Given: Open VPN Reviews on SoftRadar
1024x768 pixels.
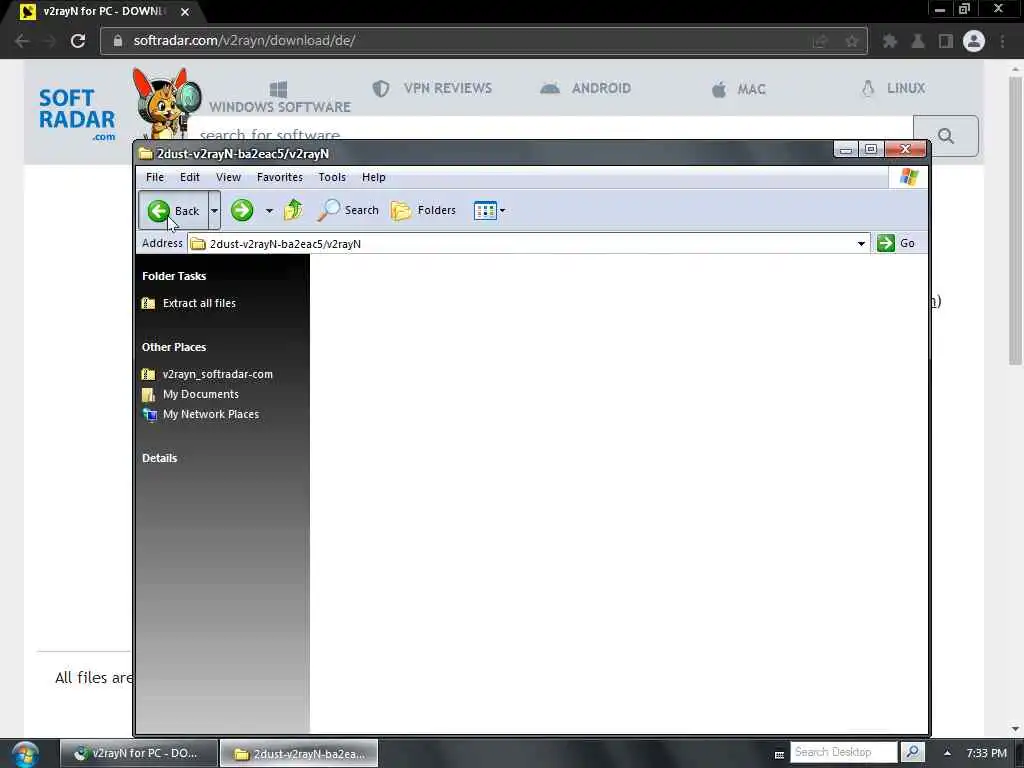Looking at the screenshot, I should pos(432,88).
